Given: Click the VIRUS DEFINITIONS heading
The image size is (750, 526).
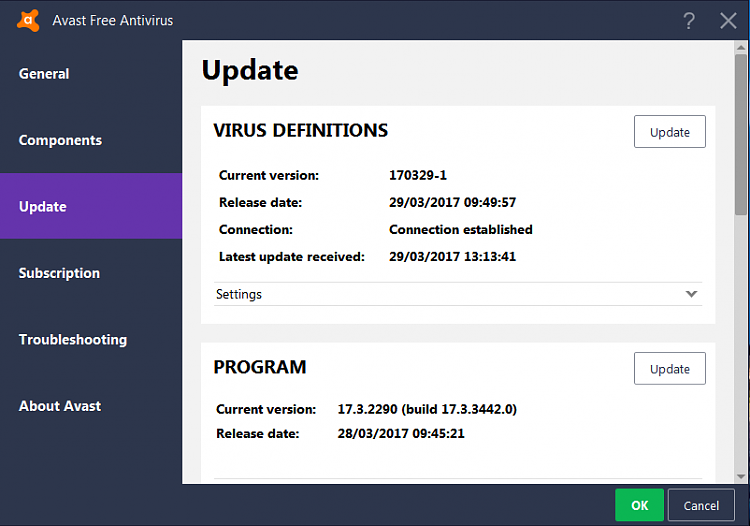Looking at the screenshot, I should 300,130.
